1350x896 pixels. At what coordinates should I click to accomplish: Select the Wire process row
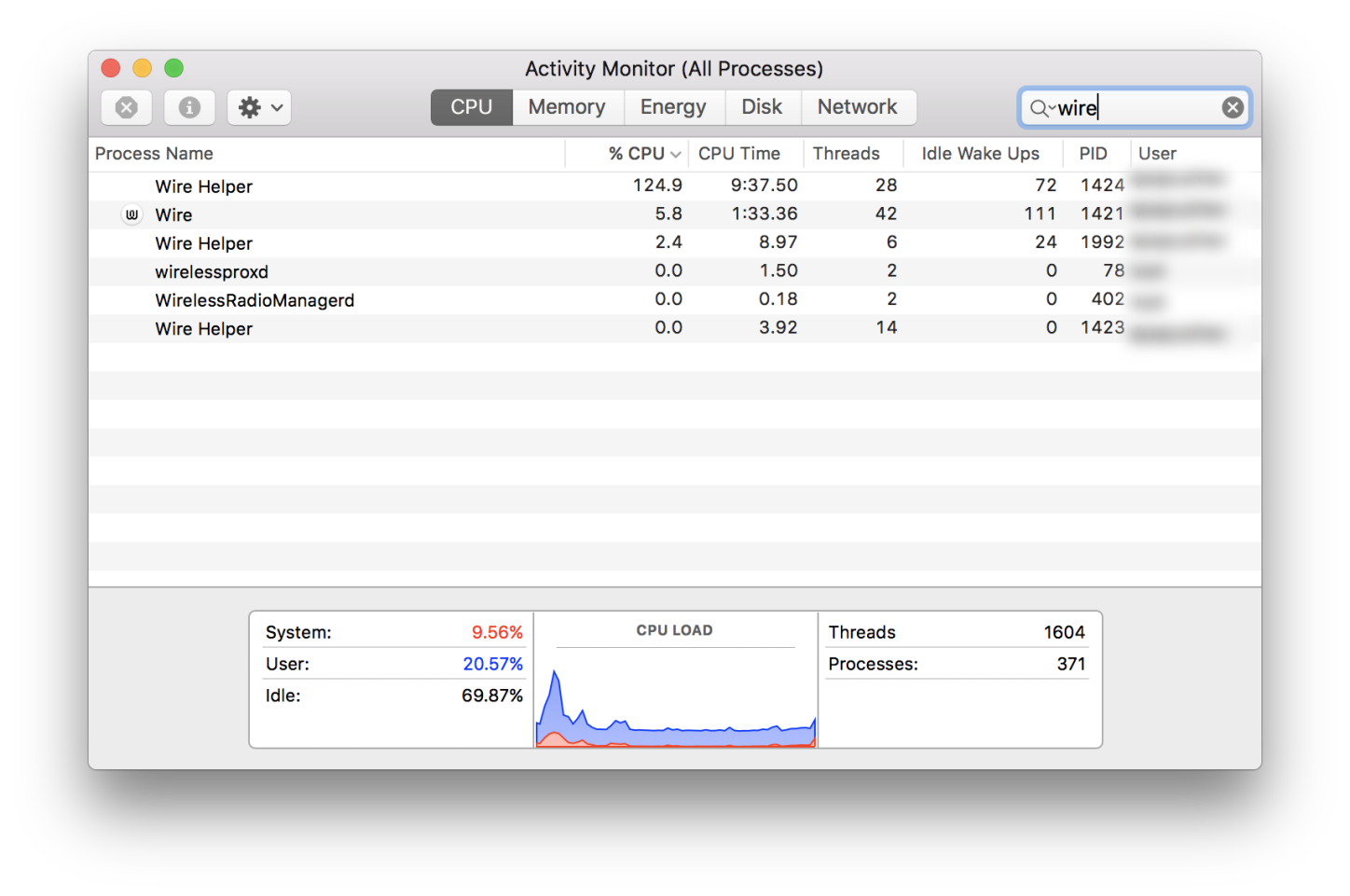(675, 214)
